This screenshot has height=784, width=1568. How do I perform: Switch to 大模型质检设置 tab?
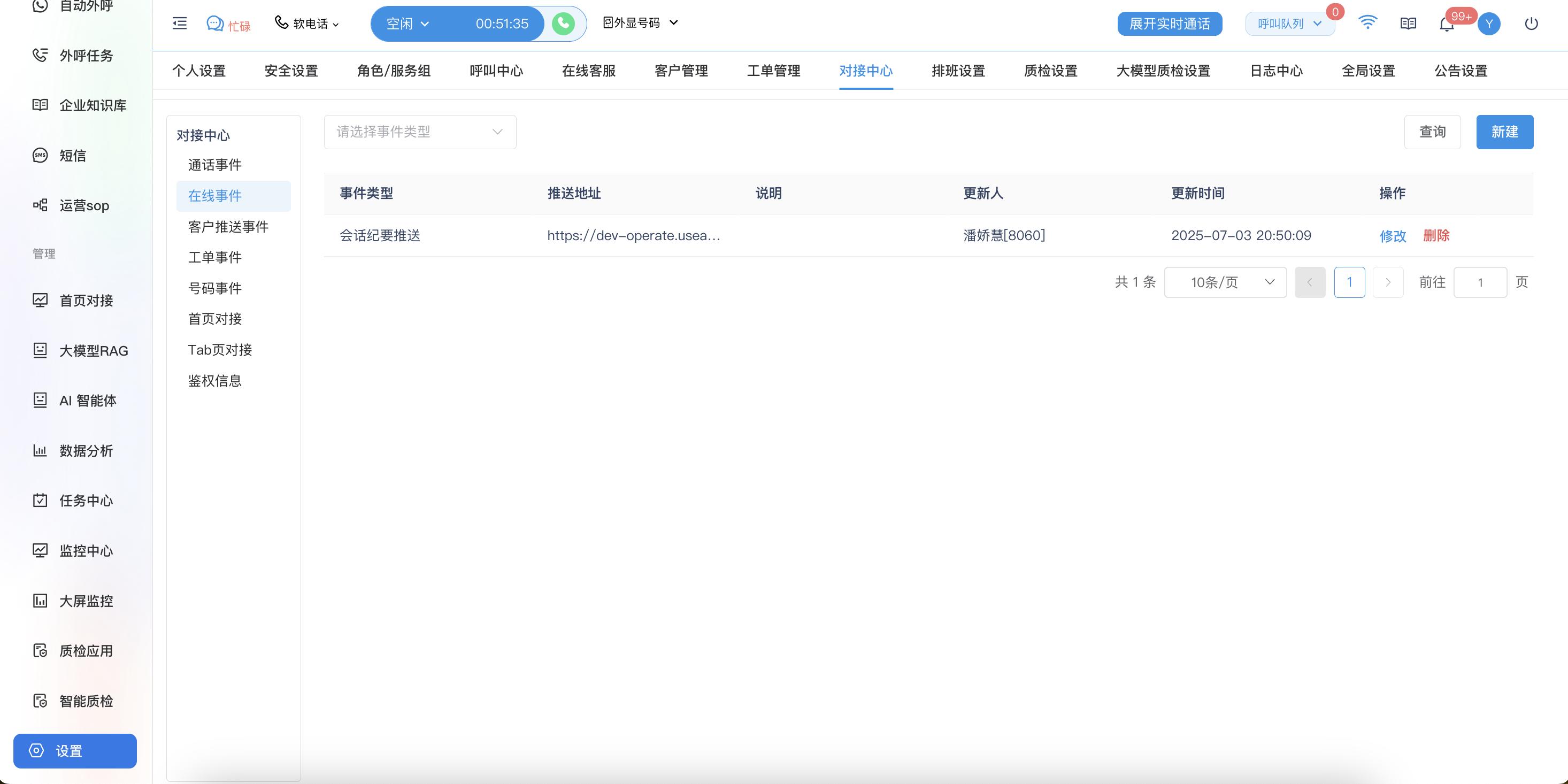click(1163, 71)
